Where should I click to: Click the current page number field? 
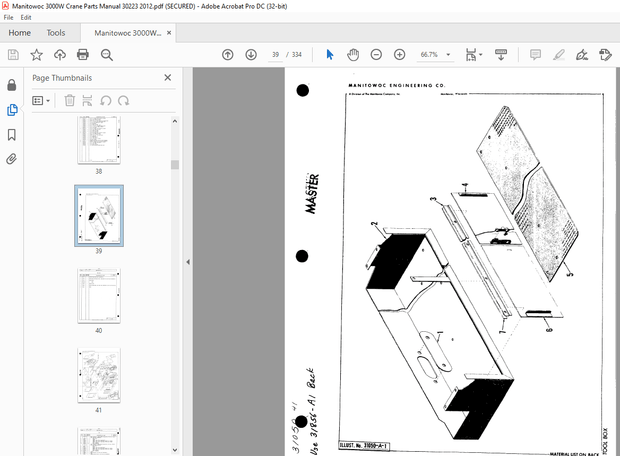(x=276, y=55)
